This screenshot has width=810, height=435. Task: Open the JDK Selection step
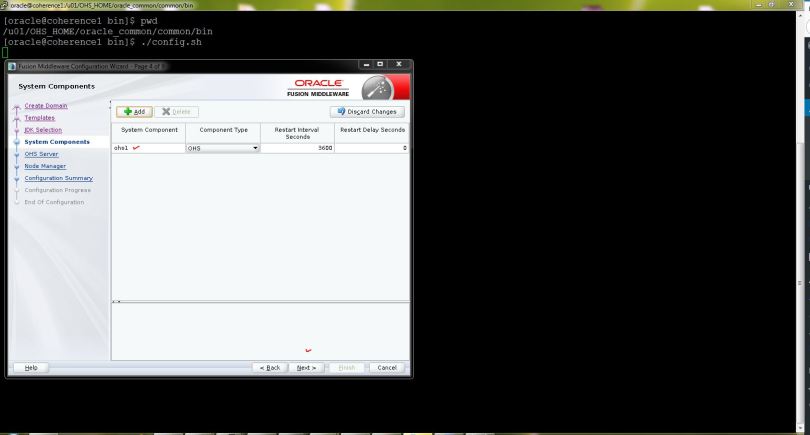click(x=43, y=130)
